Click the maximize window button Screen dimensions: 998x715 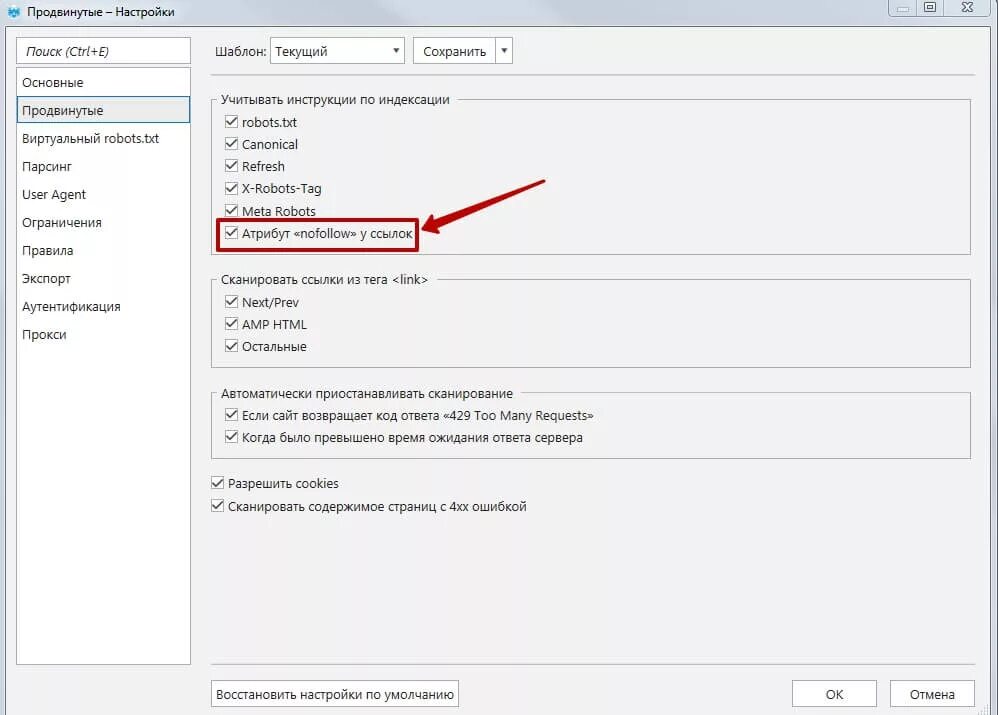[x=930, y=7]
